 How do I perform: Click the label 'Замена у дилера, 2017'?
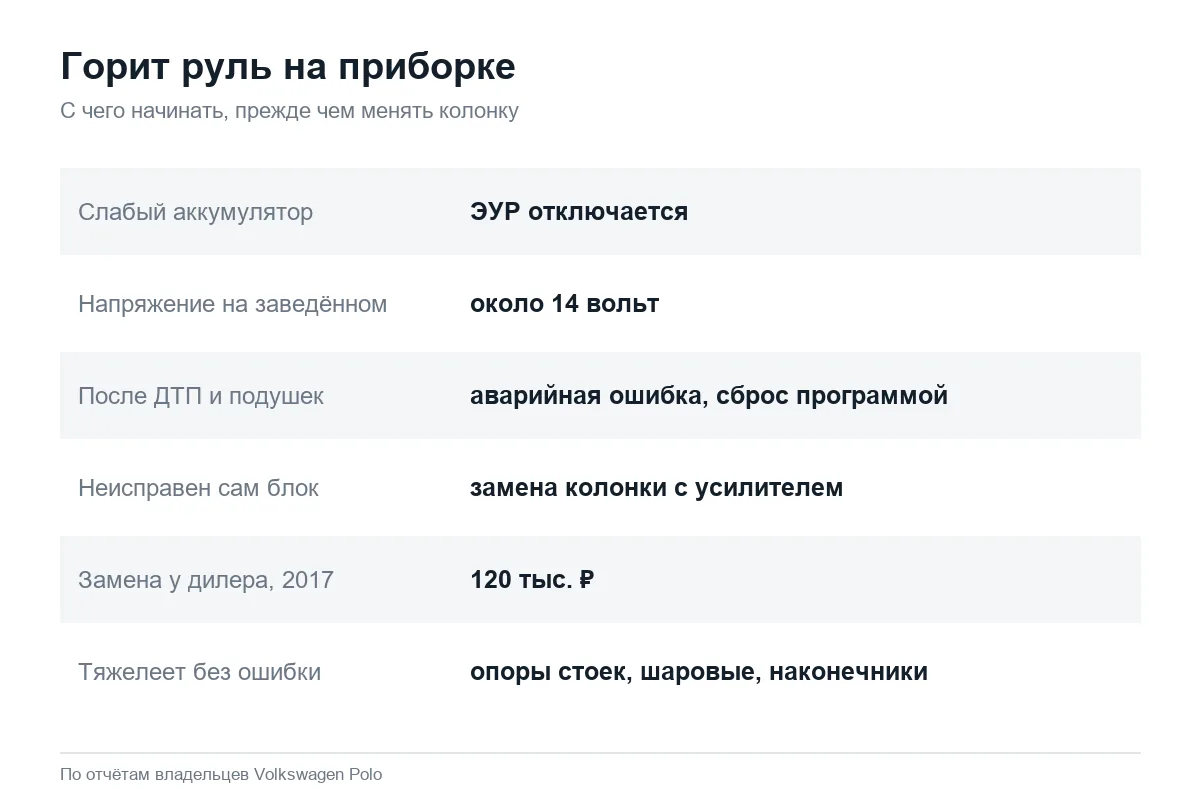point(206,580)
